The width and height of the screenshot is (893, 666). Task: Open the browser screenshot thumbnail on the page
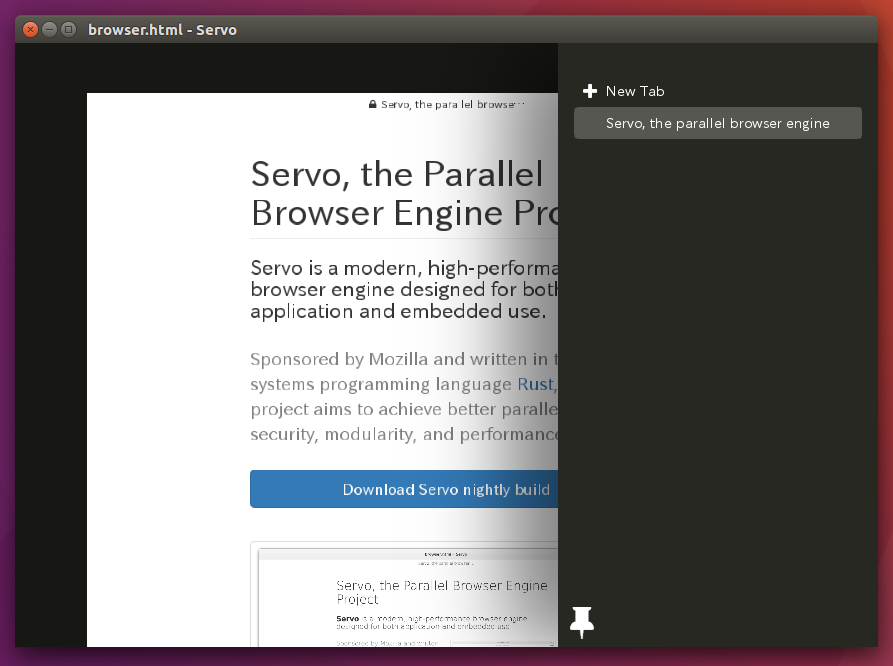tap(404, 594)
